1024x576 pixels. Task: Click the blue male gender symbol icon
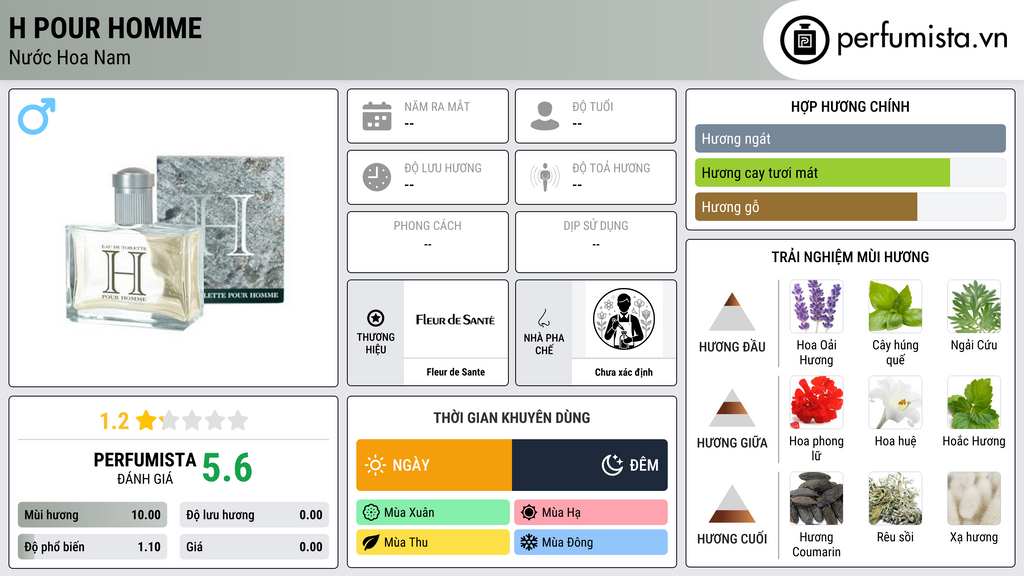37,116
